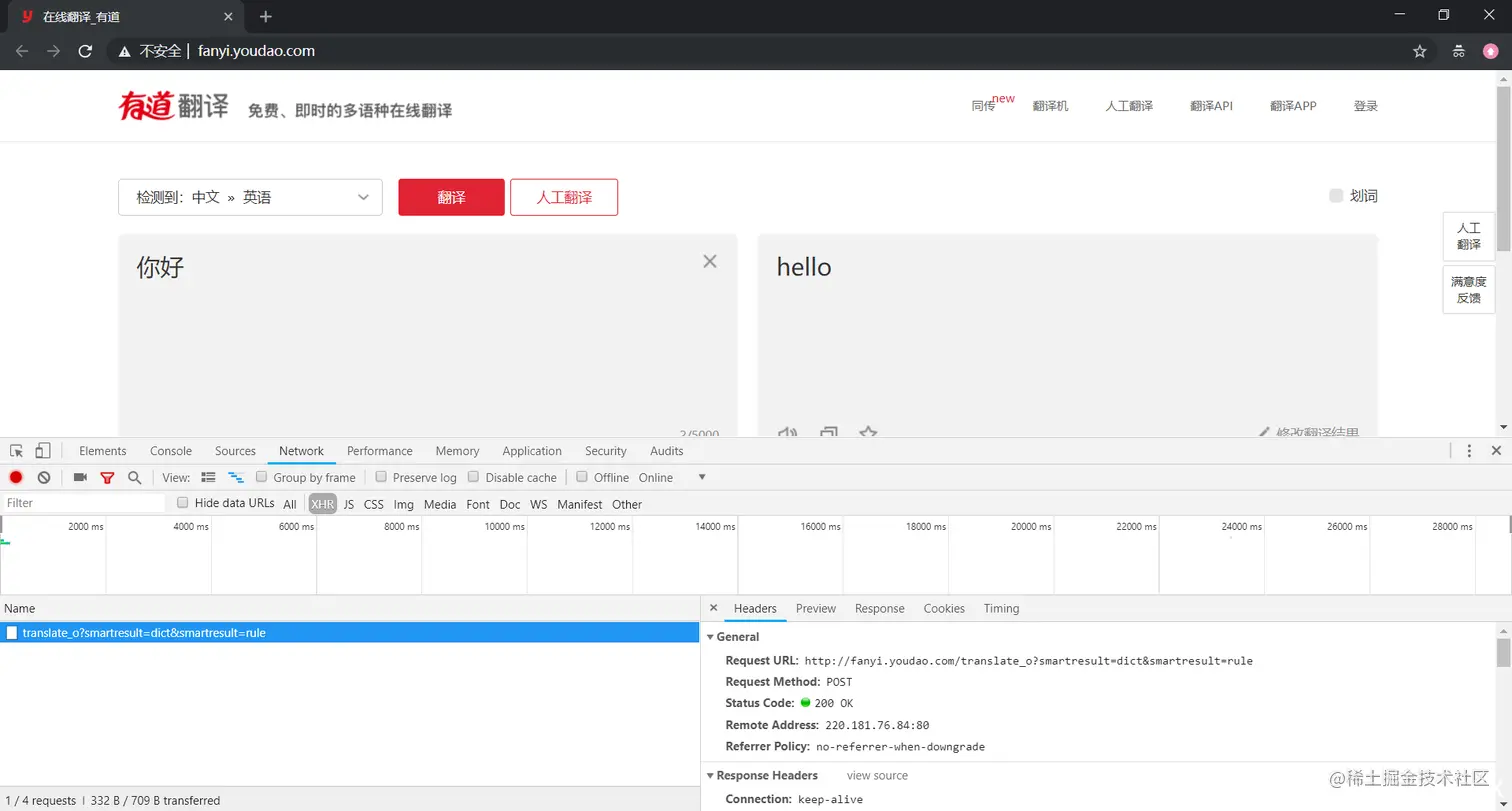Image resolution: width=1512 pixels, height=811 pixels.
Task: Open the pink profile avatar icon
Action: click(1491, 51)
